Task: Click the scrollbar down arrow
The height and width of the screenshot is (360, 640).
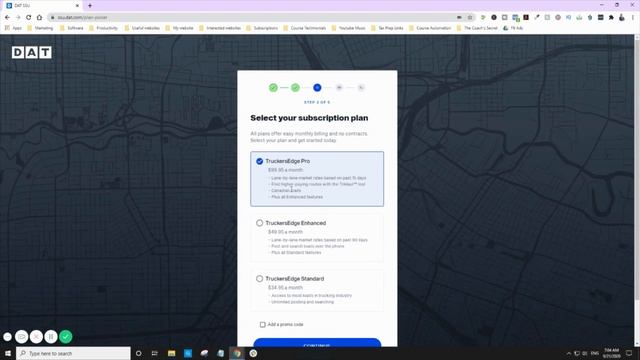Action: (x=637, y=344)
